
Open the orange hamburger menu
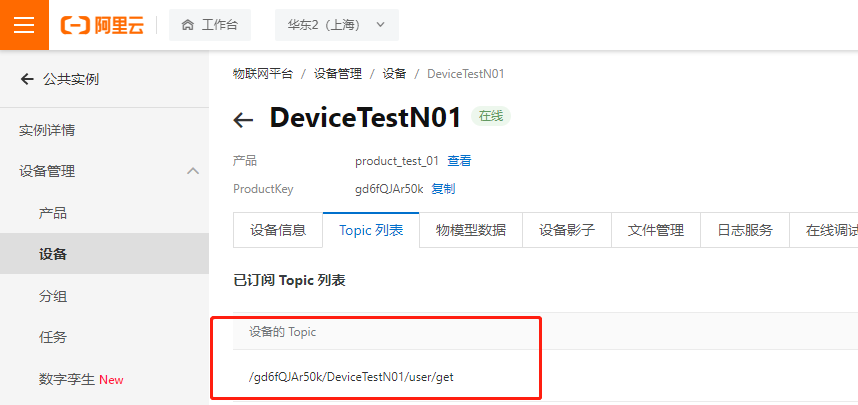coord(24,25)
